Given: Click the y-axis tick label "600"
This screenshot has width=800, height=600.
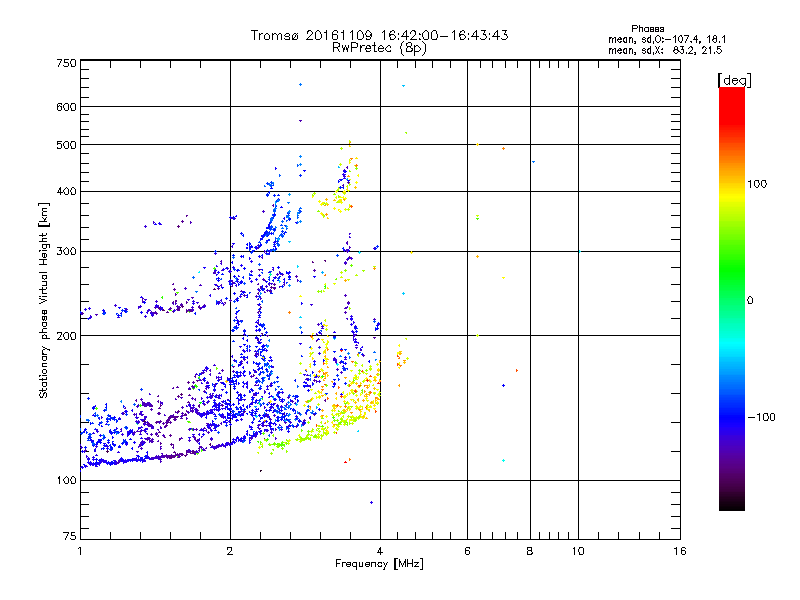Looking at the screenshot, I should (66, 107).
